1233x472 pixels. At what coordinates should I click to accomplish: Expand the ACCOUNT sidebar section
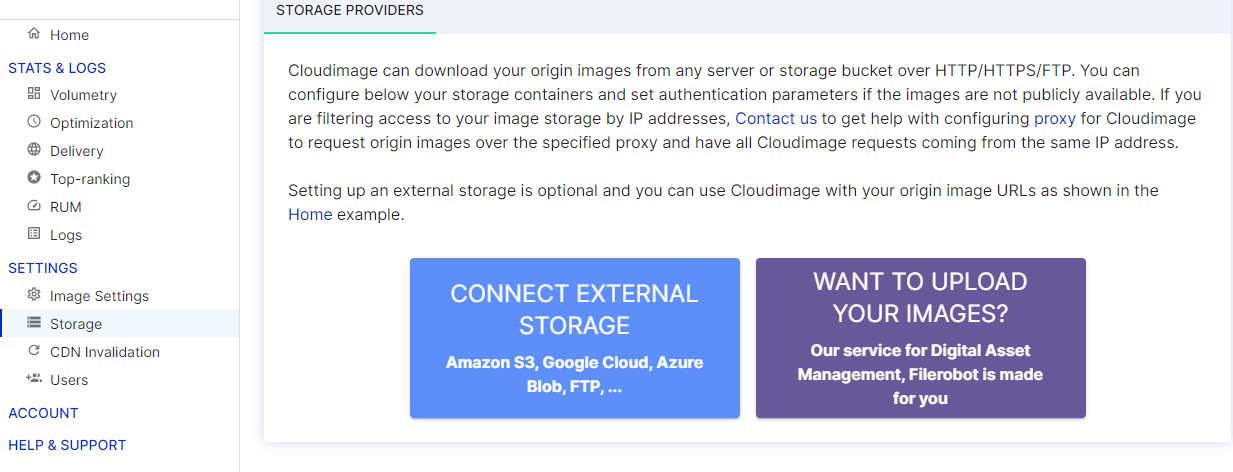coord(43,413)
